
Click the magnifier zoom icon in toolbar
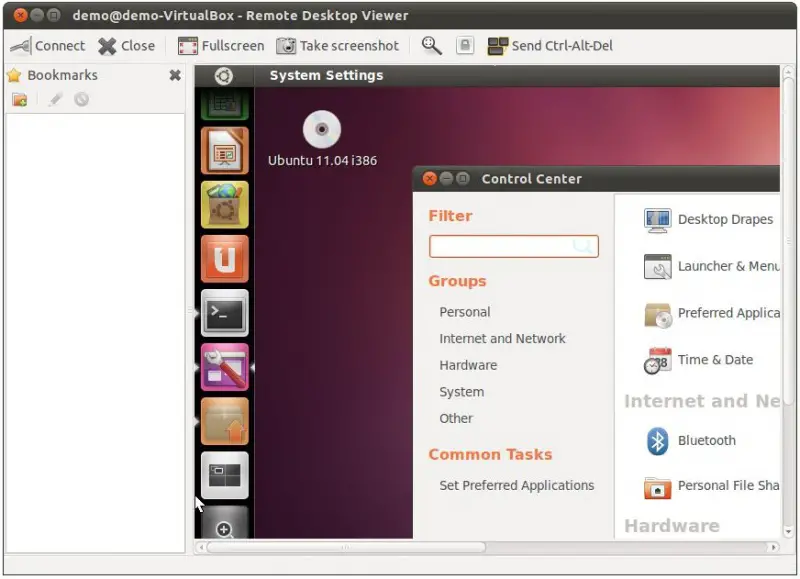pos(431,46)
